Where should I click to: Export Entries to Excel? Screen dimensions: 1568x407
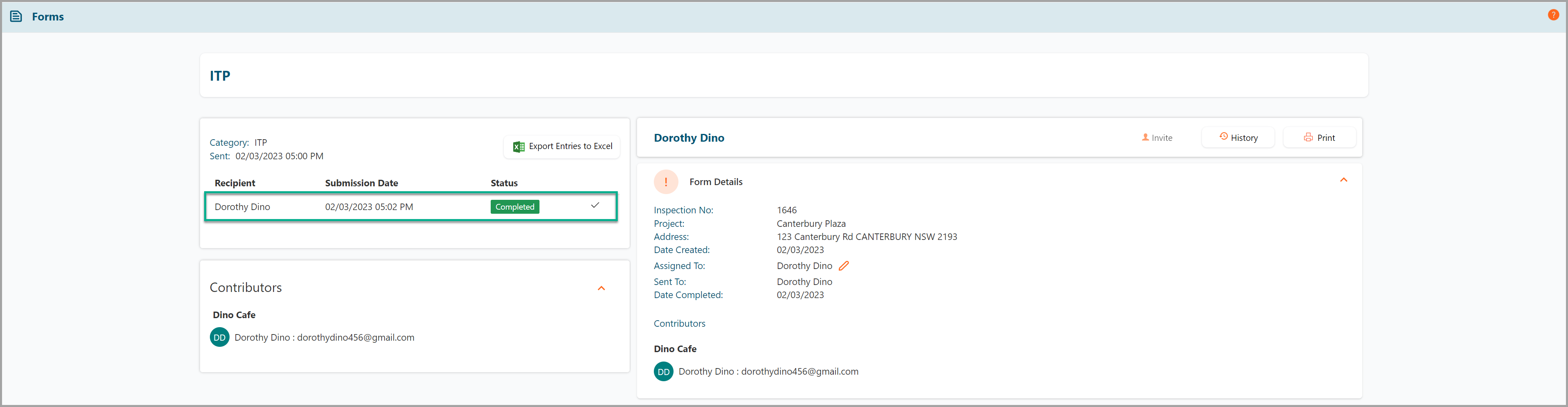(562, 147)
